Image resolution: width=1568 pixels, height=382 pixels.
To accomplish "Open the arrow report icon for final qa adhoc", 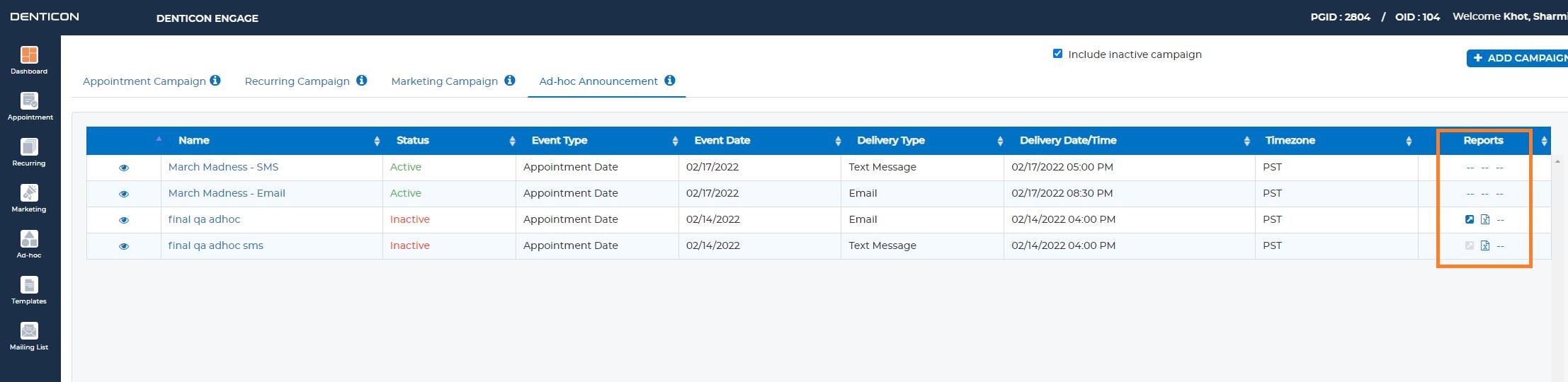I will coord(1470,219).
